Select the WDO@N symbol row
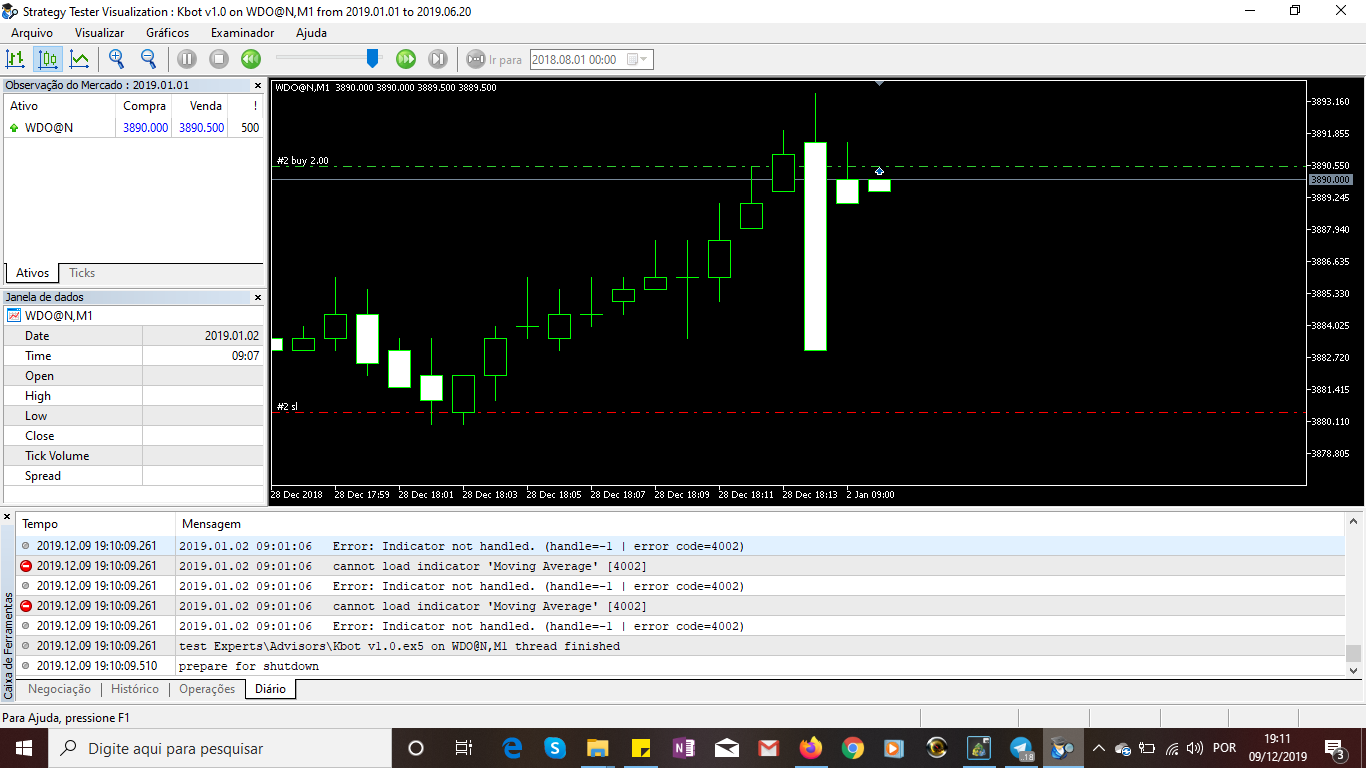 click(134, 128)
